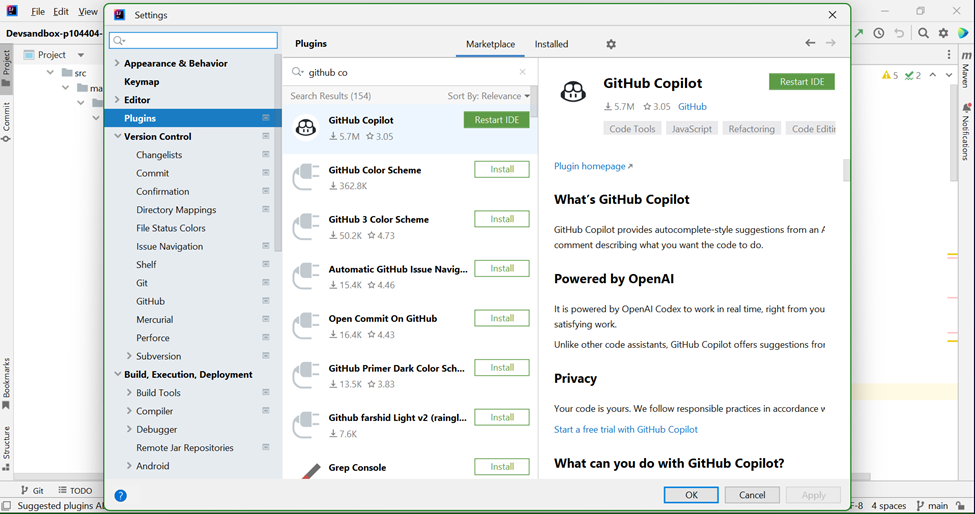975x514 pixels.
Task: Open Start a free trial with GitHub Copilot link
Action: 626,429
